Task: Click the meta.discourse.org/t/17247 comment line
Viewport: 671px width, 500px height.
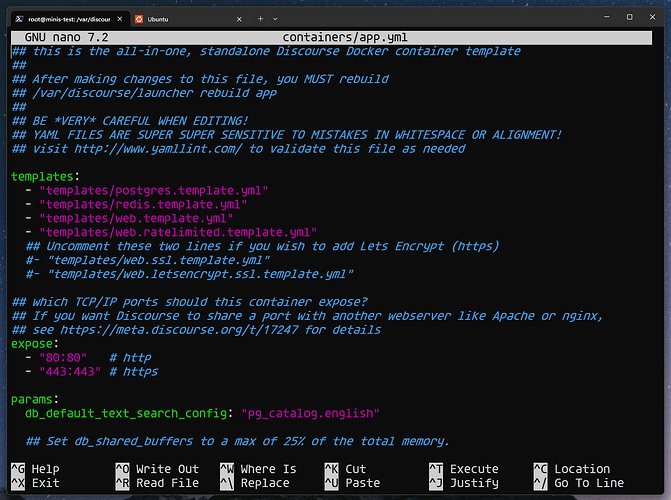Action: [196, 330]
